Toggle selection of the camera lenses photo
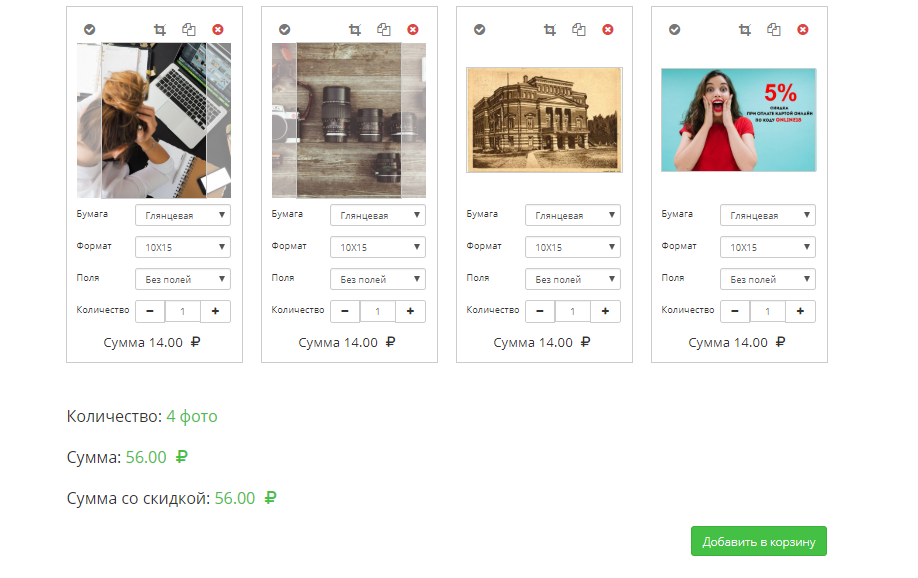 (285, 30)
